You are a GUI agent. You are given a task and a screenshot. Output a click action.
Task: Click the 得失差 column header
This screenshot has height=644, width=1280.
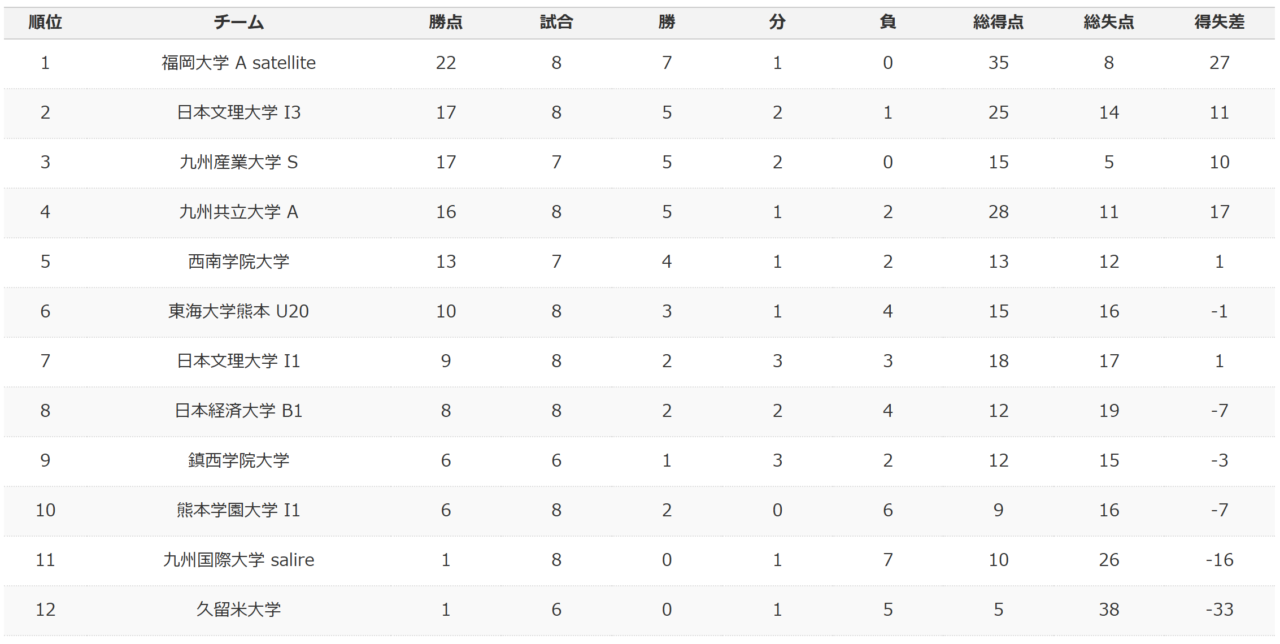point(1219,22)
